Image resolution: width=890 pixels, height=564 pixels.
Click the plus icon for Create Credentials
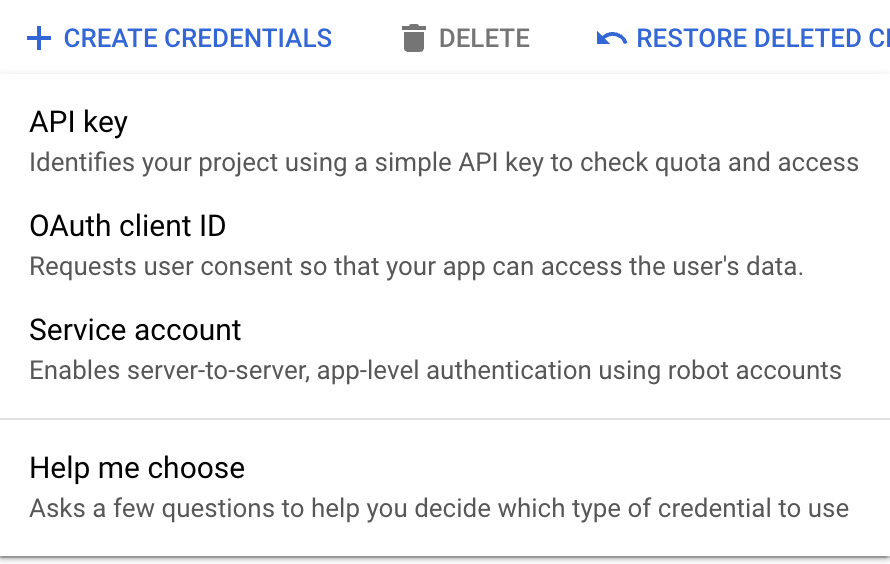(x=38, y=39)
